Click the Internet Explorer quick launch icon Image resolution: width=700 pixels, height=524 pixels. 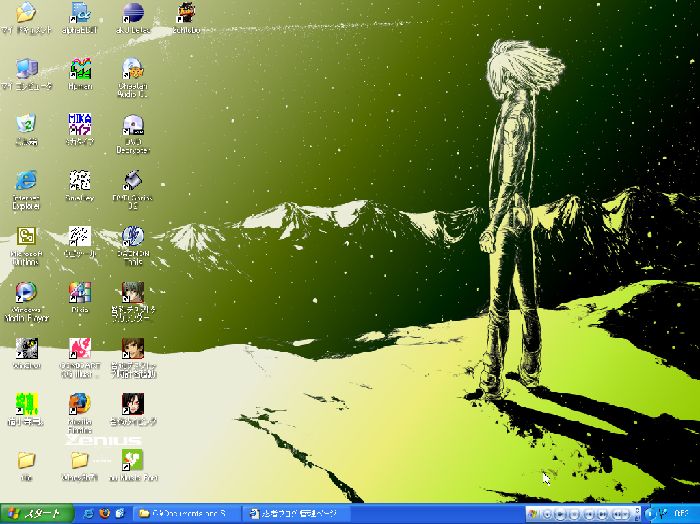(x=89, y=514)
